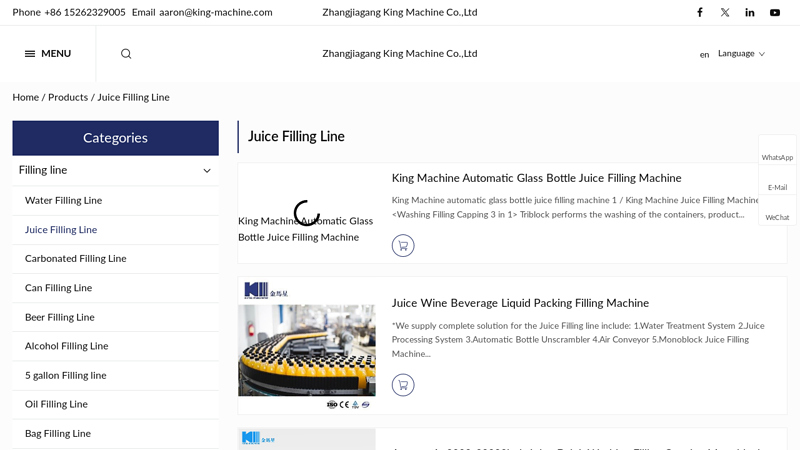Click the search magnifier icon
Viewport: 800px width, 450px height.
tap(126, 54)
